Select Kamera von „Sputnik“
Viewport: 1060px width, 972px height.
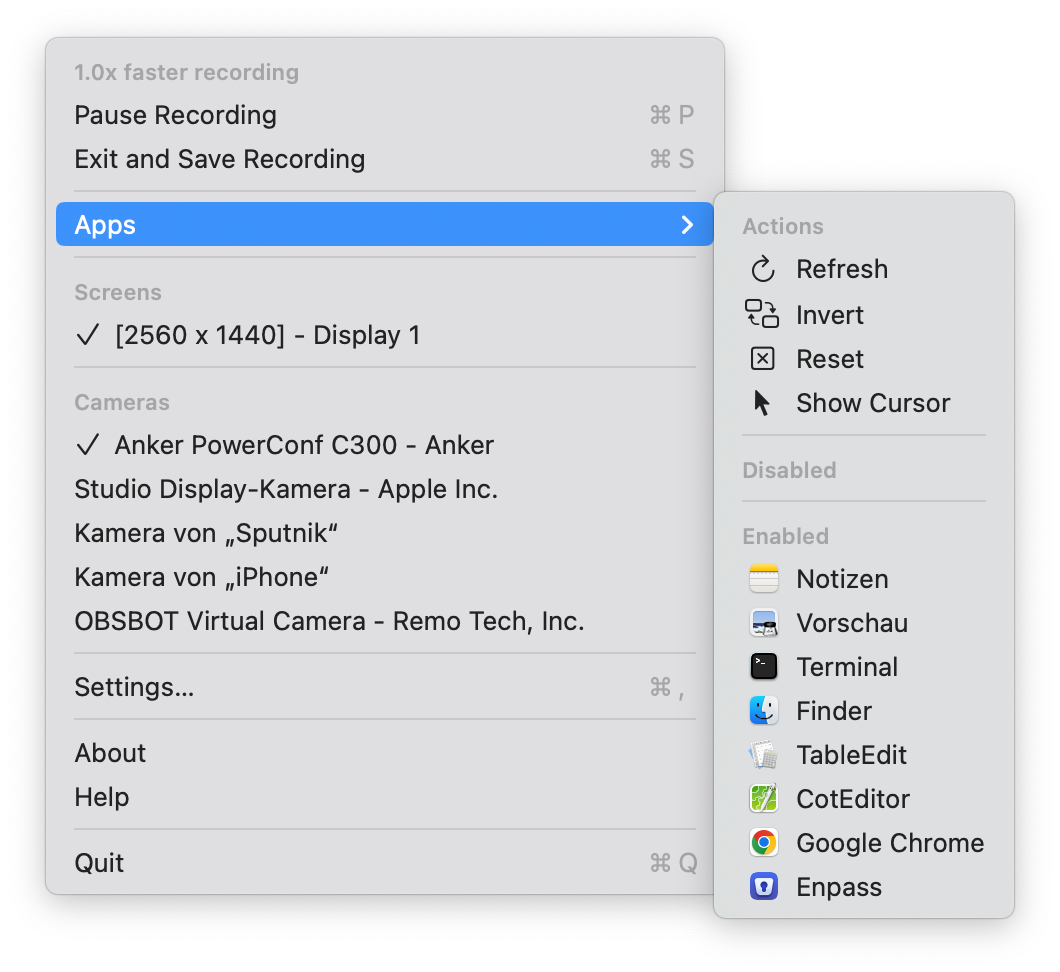pyautogui.click(x=385, y=533)
